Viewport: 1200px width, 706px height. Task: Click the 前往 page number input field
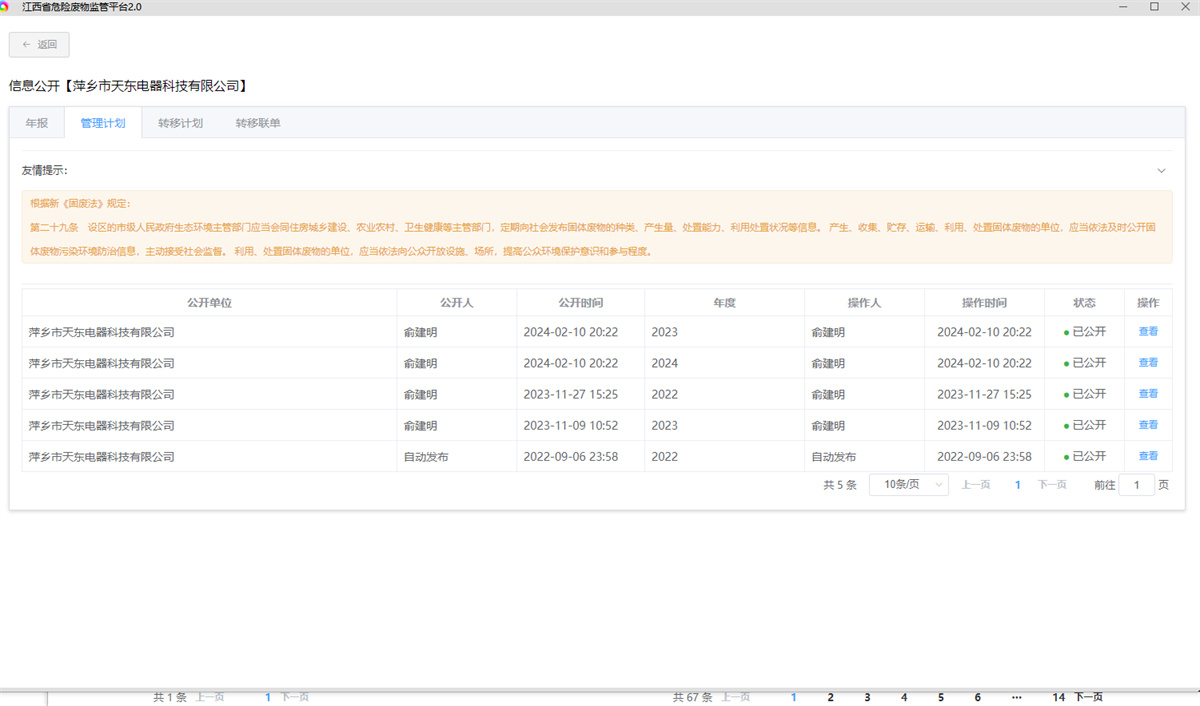pyautogui.click(x=1136, y=484)
